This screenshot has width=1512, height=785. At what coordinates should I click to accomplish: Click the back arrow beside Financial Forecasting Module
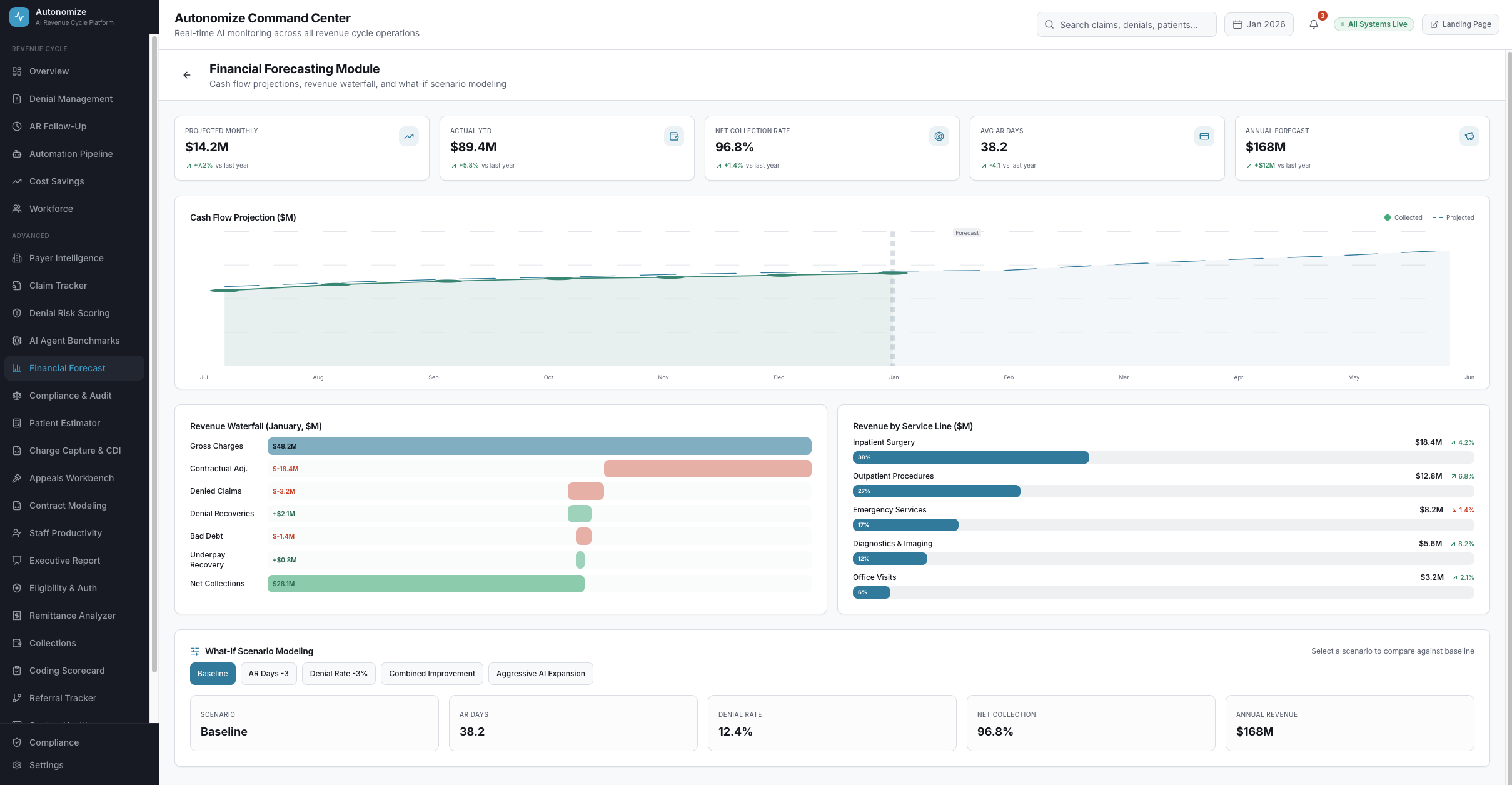(x=186, y=75)
